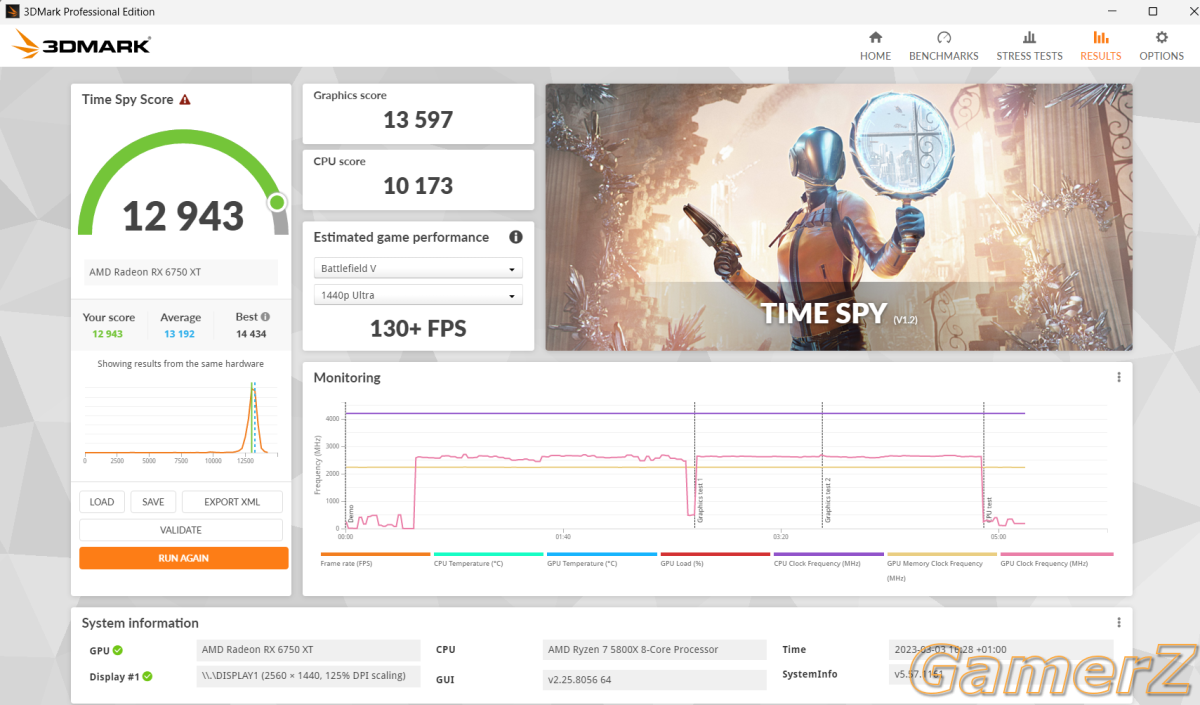
Task: Open the Home tab icon
Action: 875,37
